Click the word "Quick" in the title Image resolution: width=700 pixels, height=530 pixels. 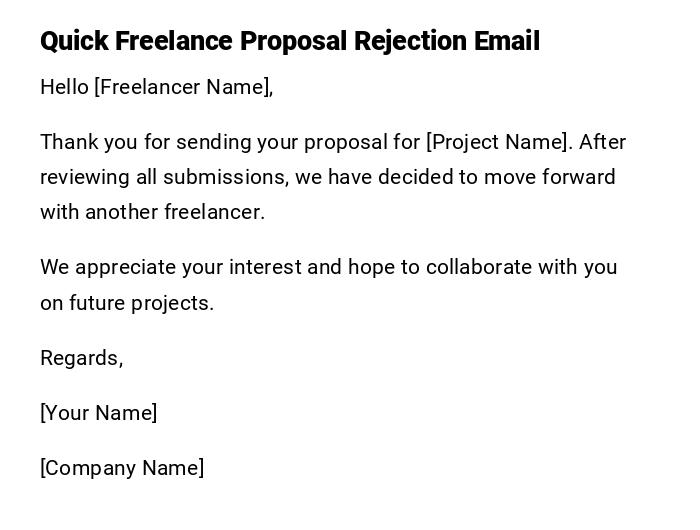click(74, 41)
